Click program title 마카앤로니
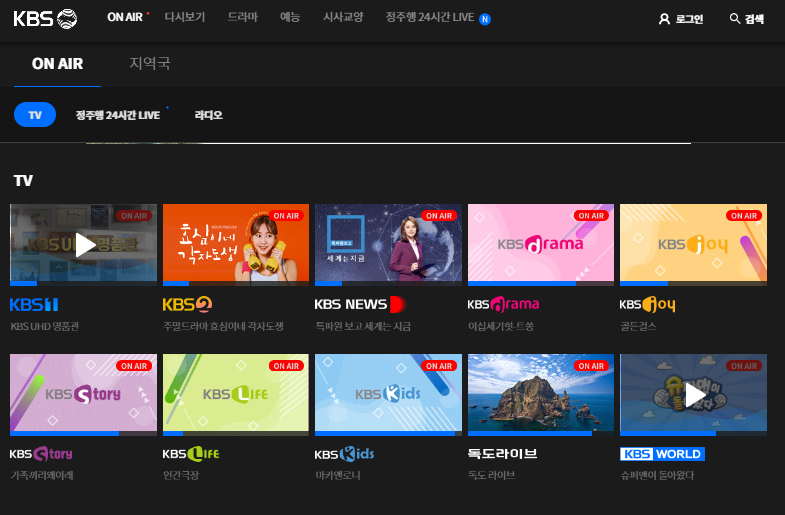The height and width of the screenshot is (515, 785). coord(337,475)
